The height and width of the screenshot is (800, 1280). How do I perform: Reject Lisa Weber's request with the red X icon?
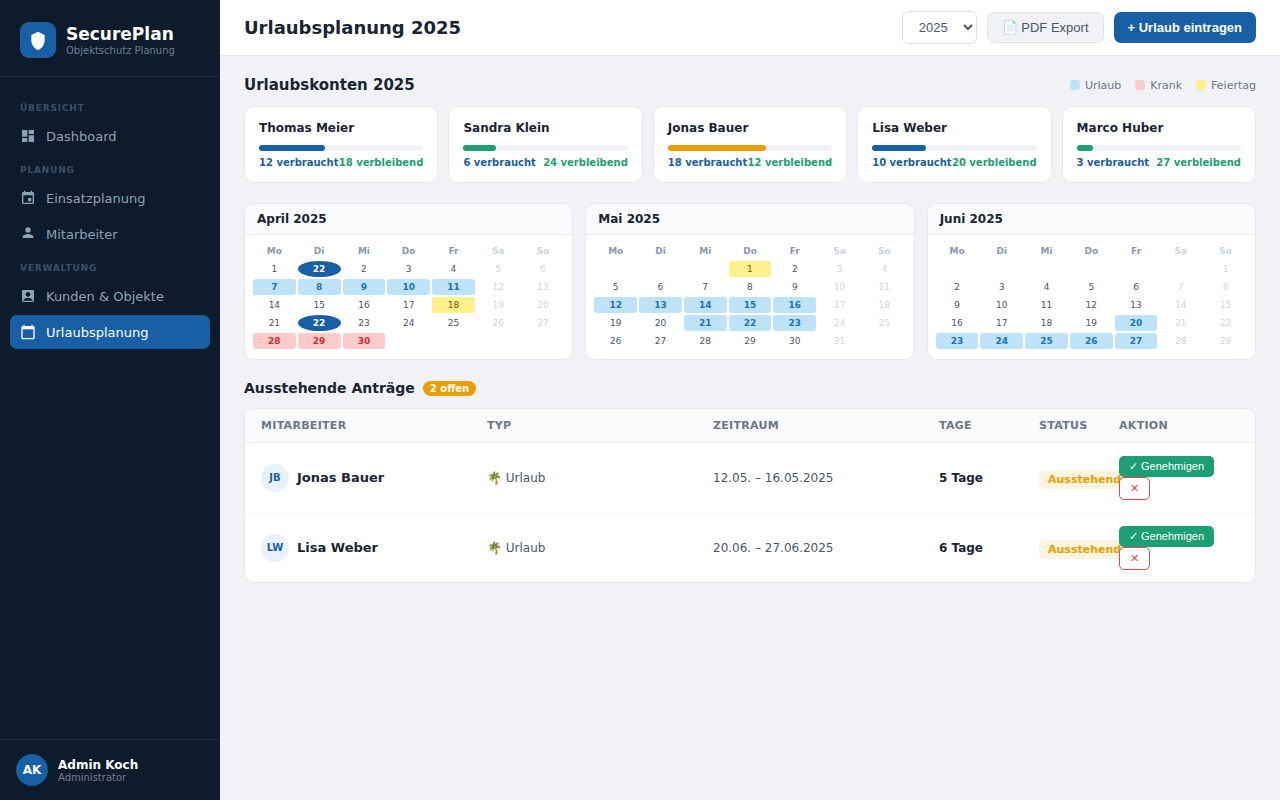click(1134, 558)
